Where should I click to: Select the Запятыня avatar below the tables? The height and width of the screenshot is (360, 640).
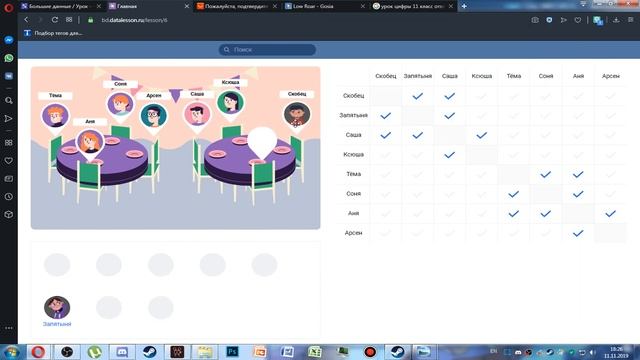point(57,307)
